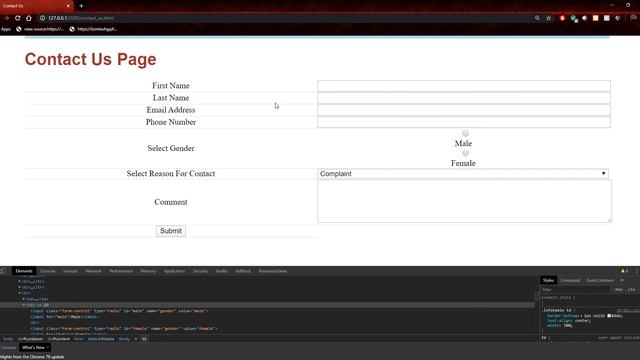
Task: Switch to the DevTools Application tab
Action: 174,271
